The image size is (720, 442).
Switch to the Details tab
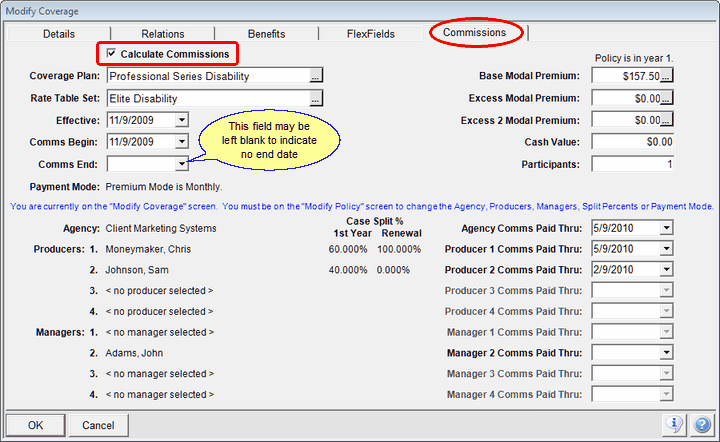(59, 34)
